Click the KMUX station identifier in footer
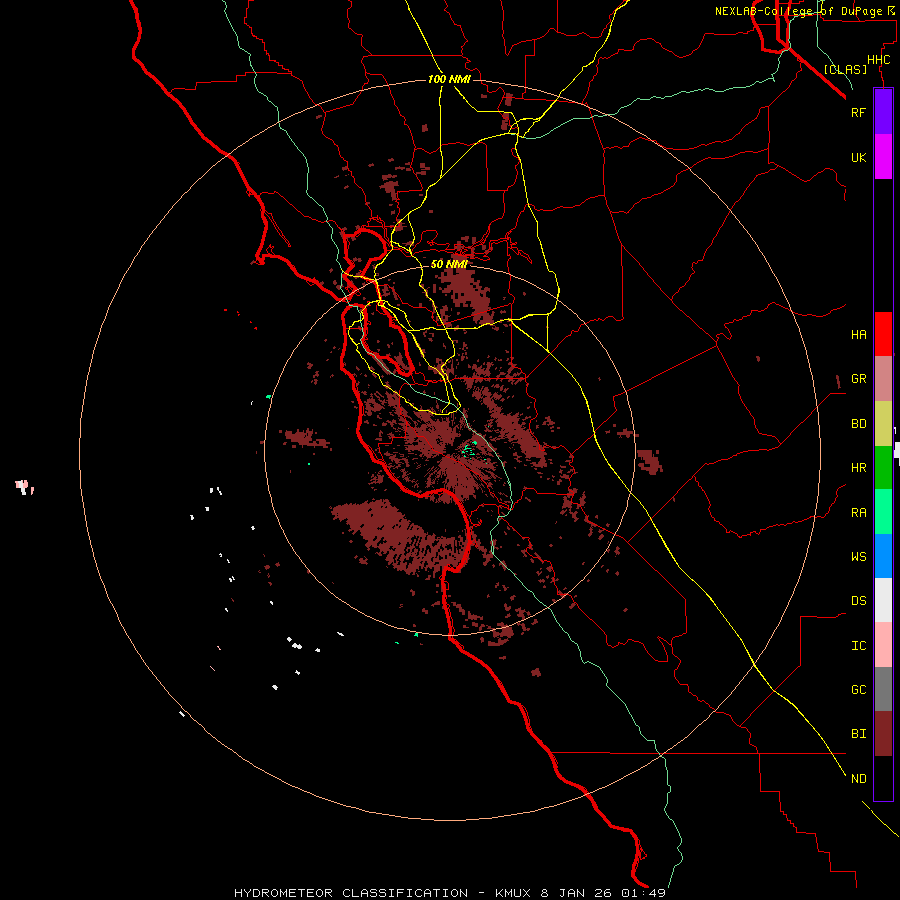 513,893
